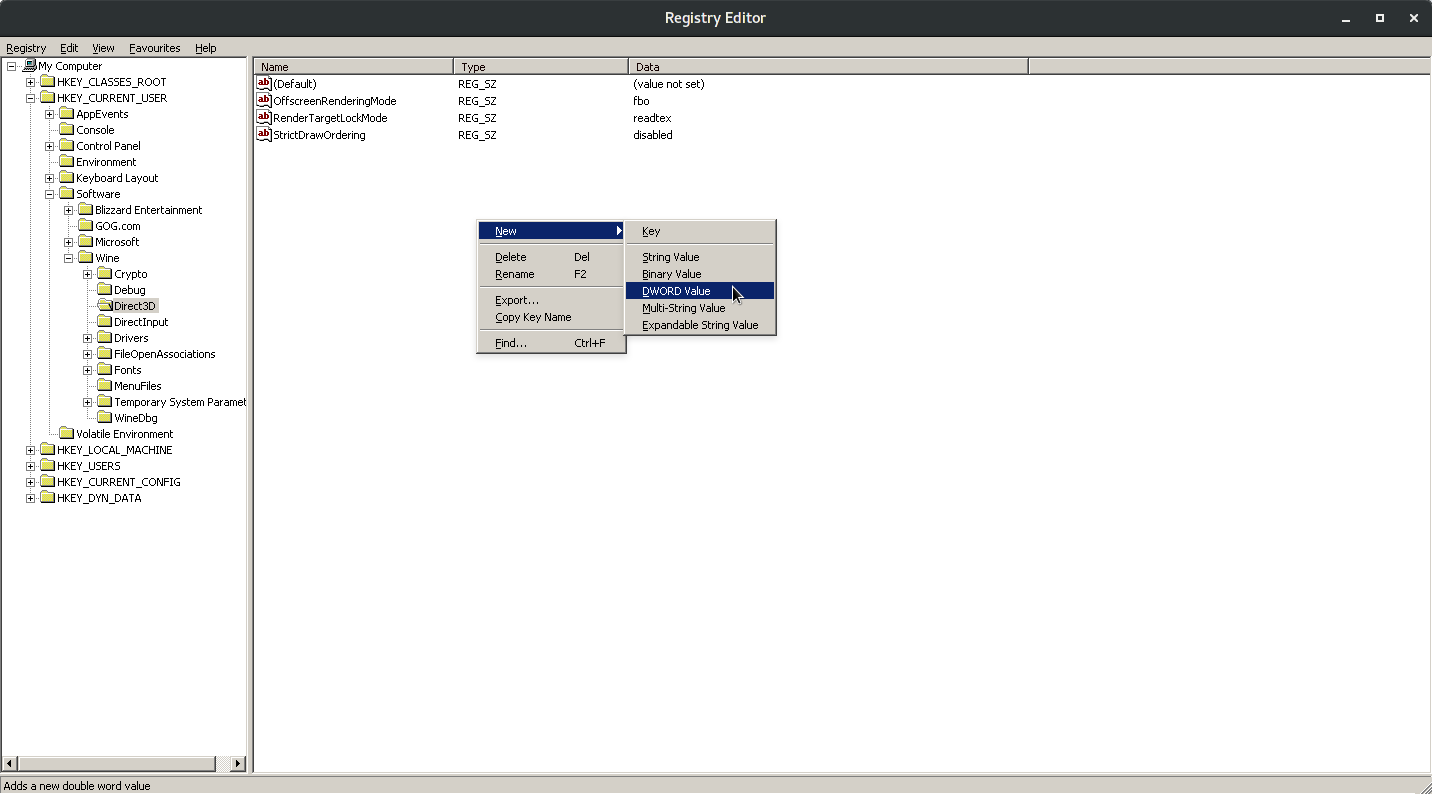The height and width of the screenshot is (794, 1432).
Task: Click the HKEY_LOCAL_MACHINE folder icon
Action: [x=47, y=450]
